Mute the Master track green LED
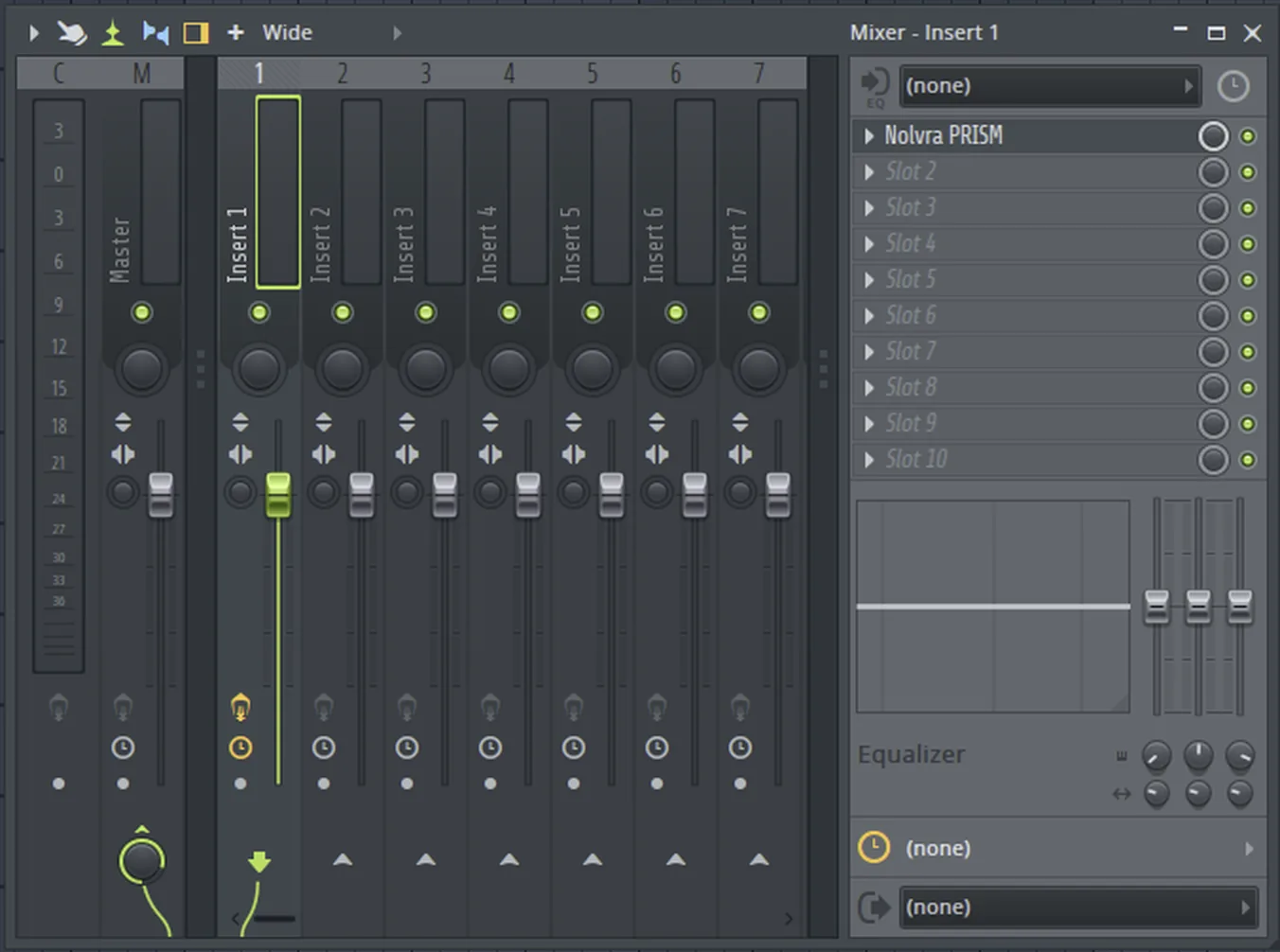This screenshot has width=1280, height=952. point(142,312)
